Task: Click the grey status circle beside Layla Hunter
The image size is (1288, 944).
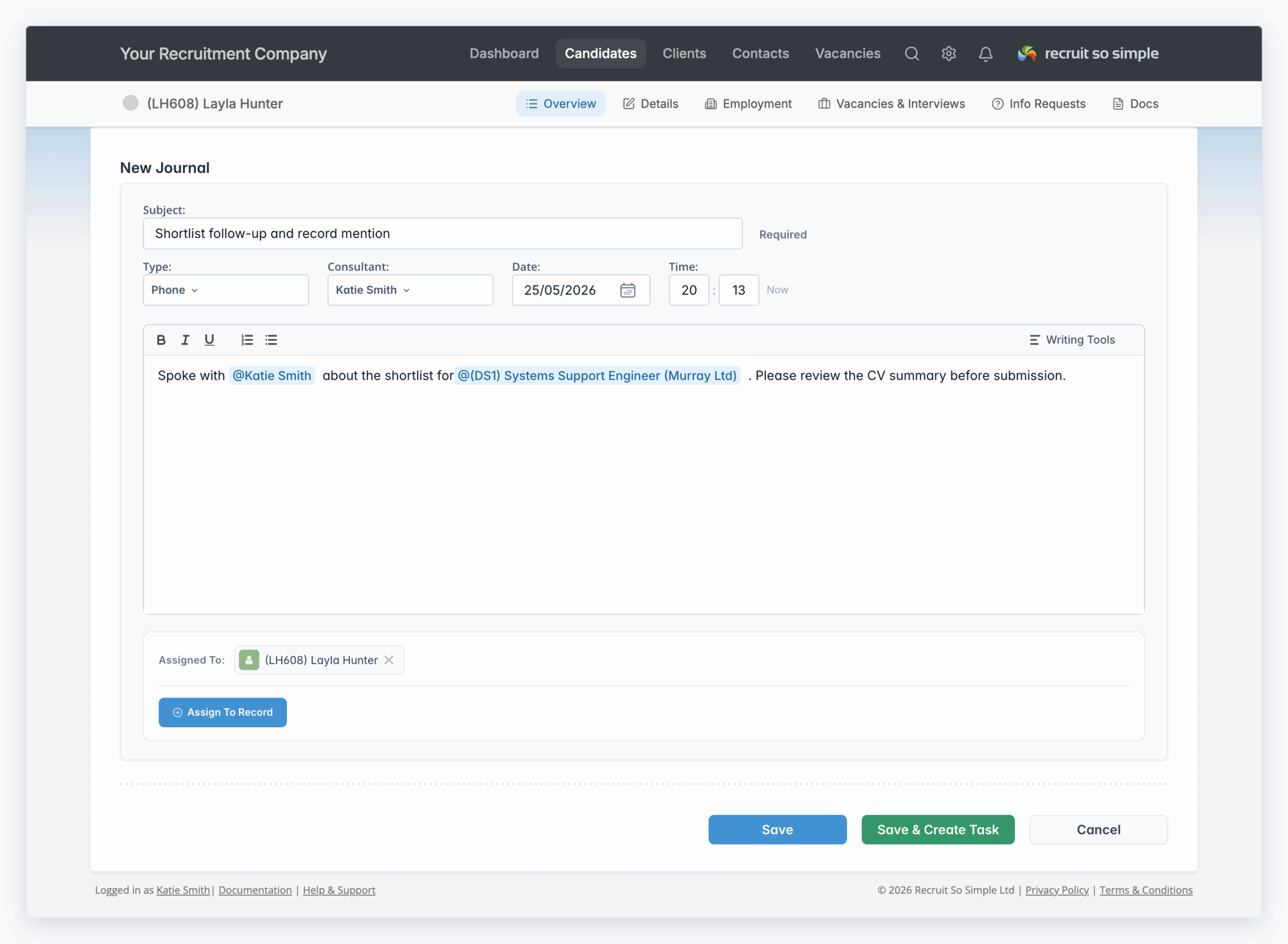Action: tap(130, 103)
